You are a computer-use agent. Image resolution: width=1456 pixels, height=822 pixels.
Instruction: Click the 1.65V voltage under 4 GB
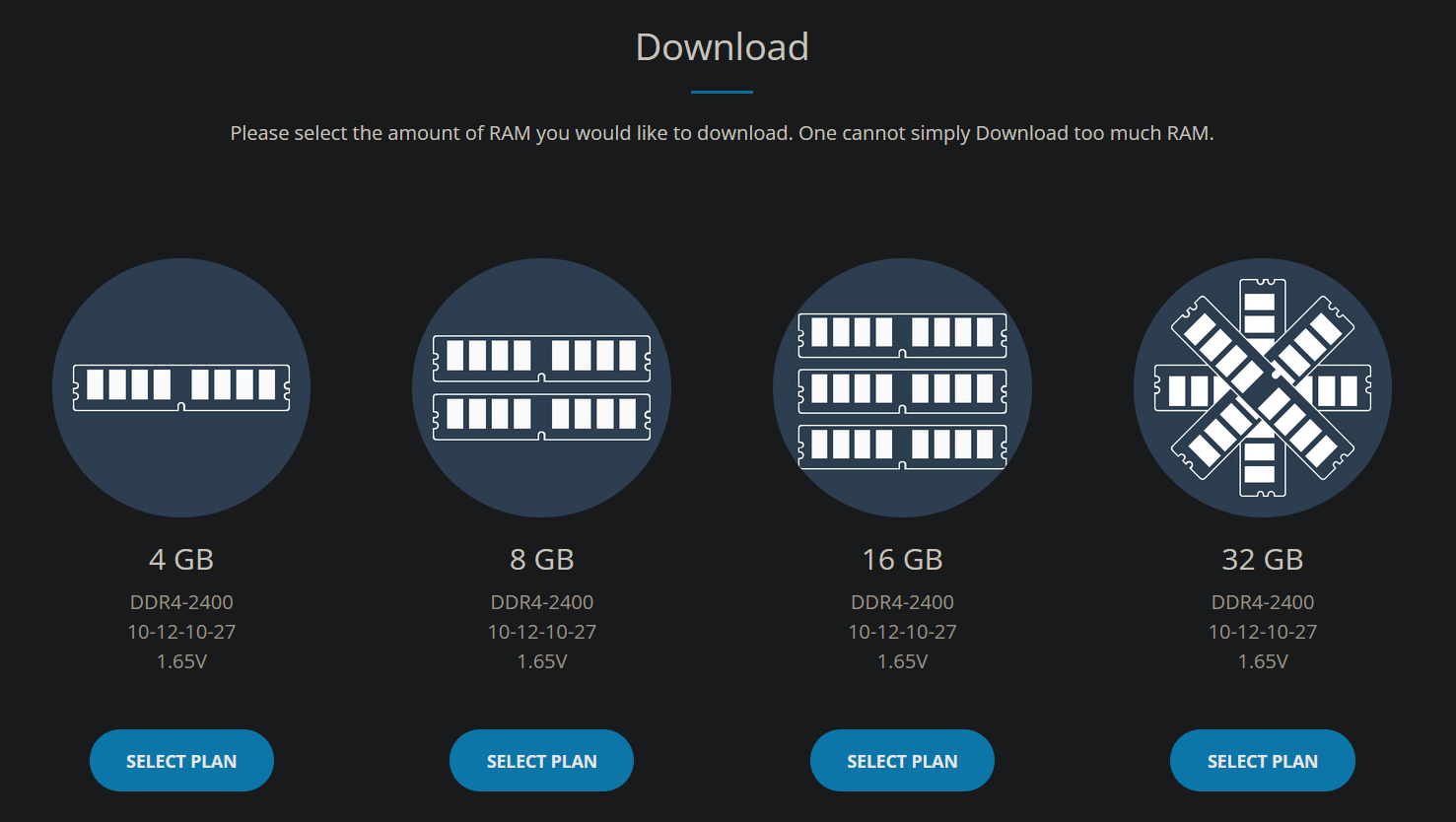(181, 661)
